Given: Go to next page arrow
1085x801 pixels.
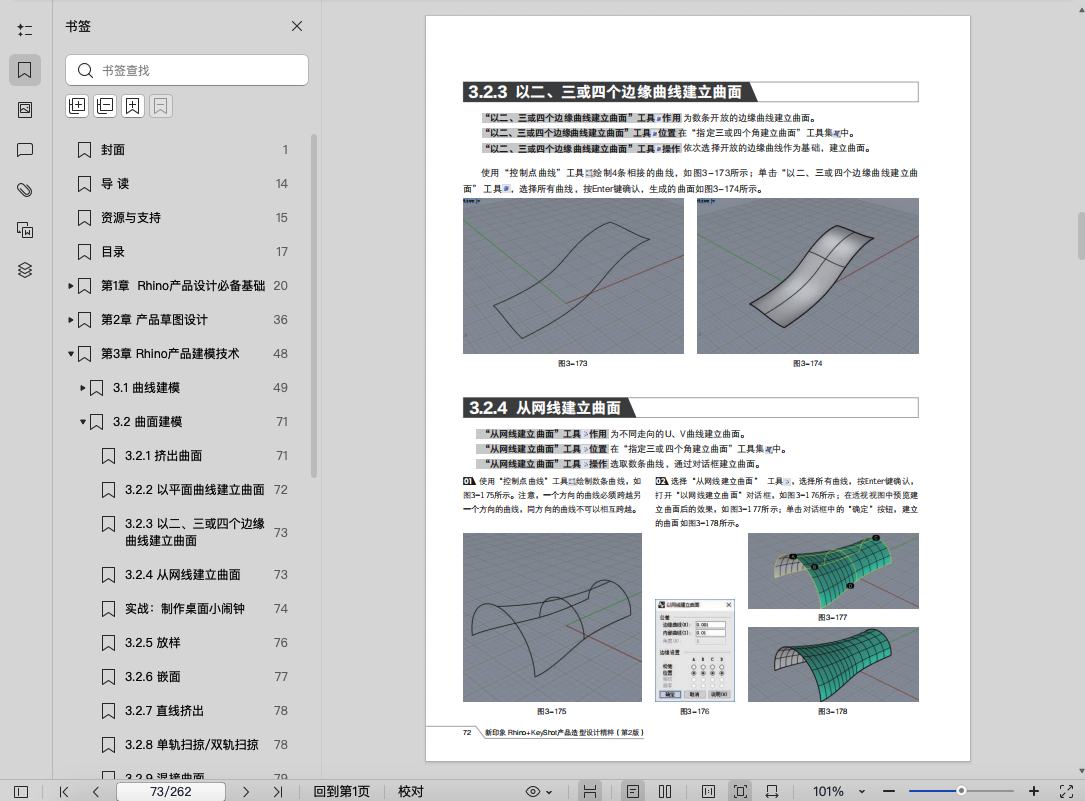Looking at the screenshot, I should tap(246, 791).
